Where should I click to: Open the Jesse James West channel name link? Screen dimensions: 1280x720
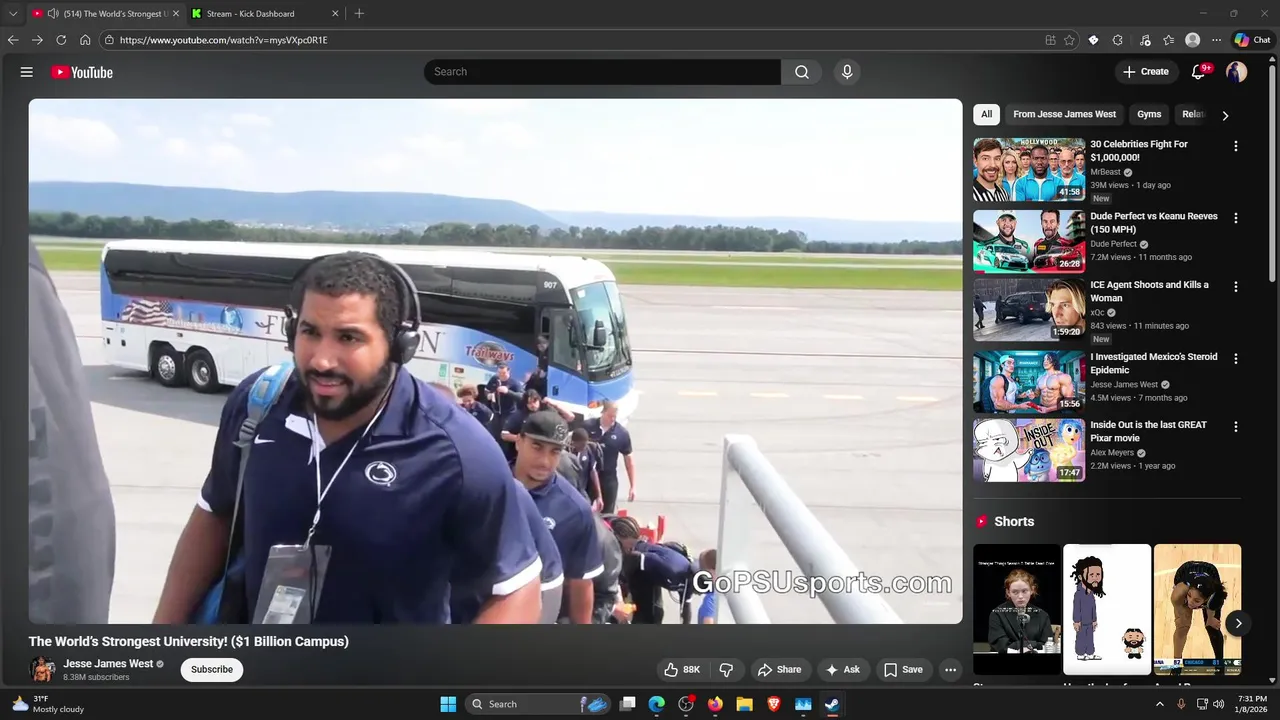(x=108, y=664)
